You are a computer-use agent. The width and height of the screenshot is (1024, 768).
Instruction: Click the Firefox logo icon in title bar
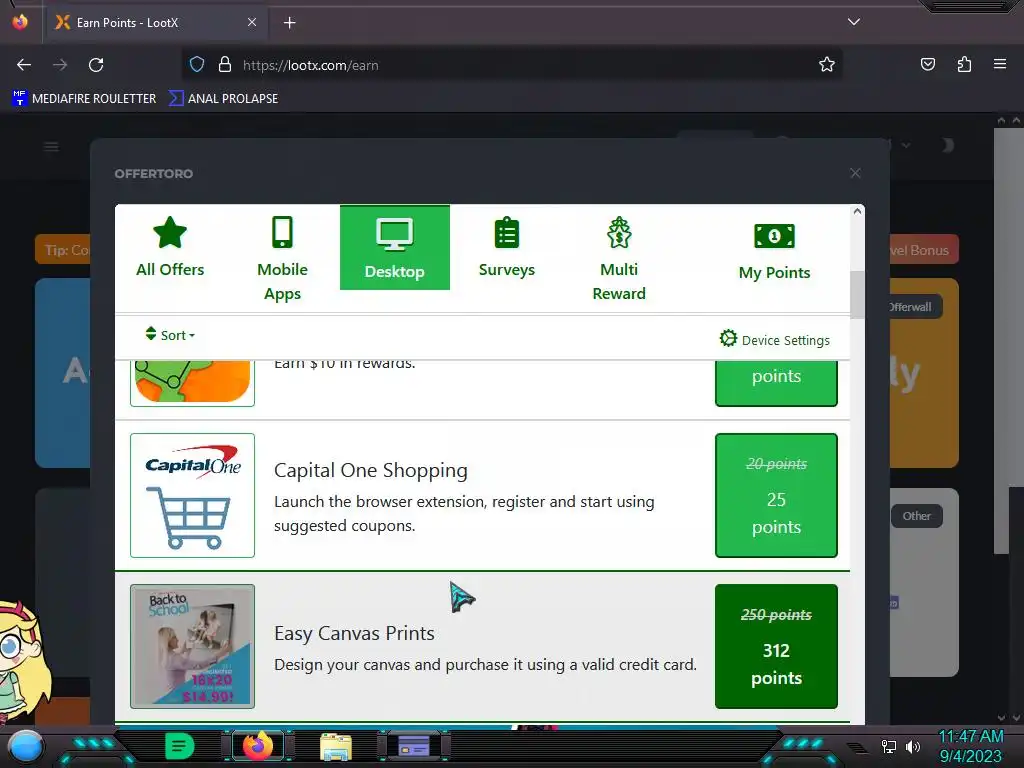pyautogui.click(x=20, y=22)
